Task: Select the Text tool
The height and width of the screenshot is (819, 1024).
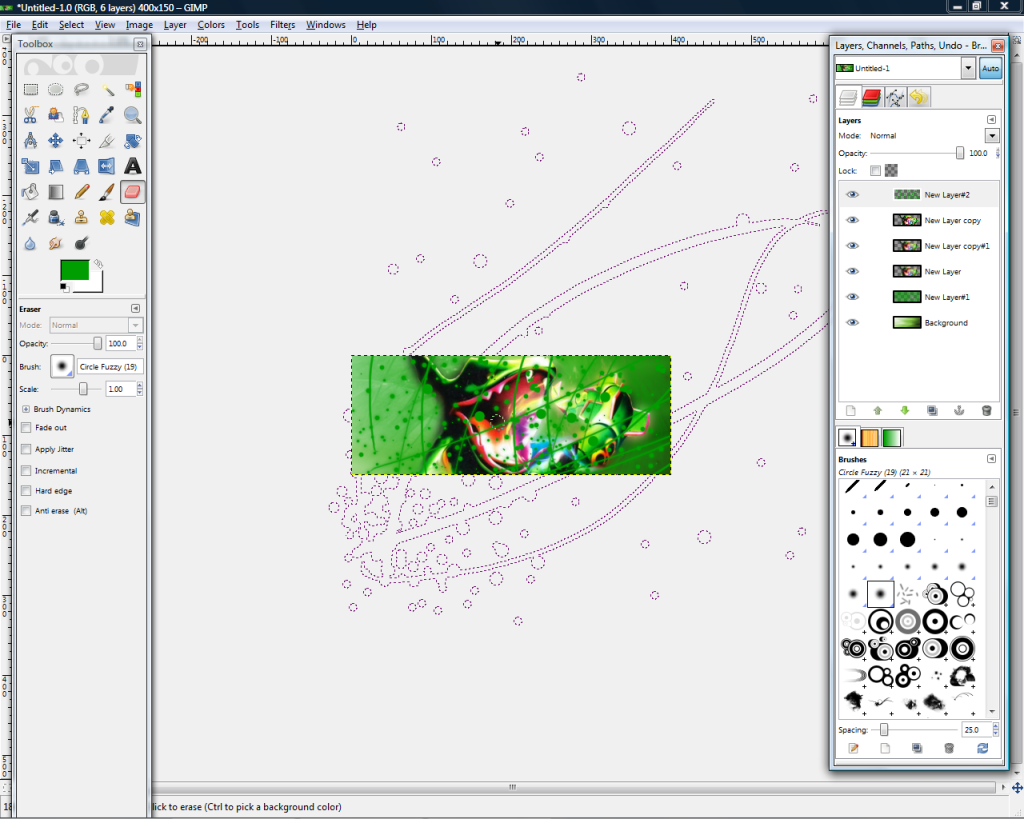Action: coord(133,166)
